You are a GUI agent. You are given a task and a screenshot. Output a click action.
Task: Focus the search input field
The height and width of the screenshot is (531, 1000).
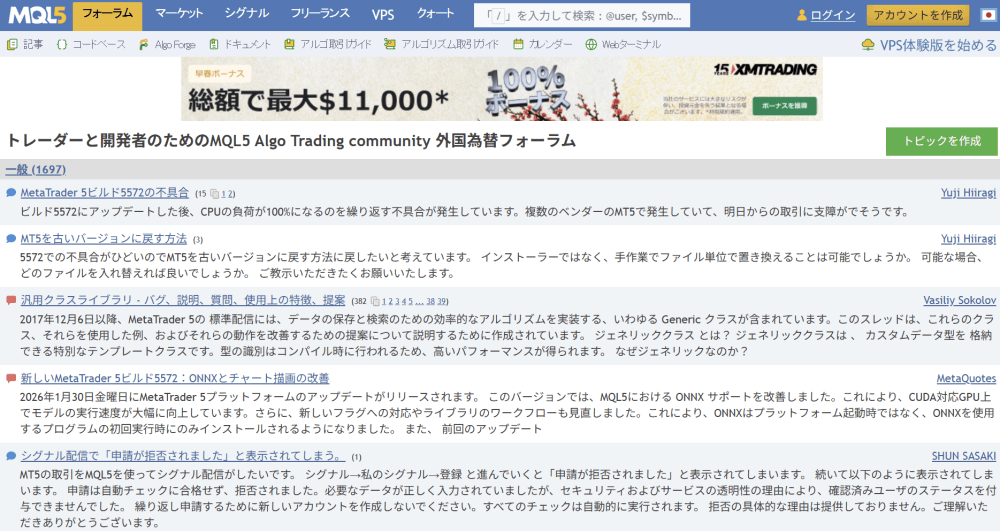click(x=582, y=15)
